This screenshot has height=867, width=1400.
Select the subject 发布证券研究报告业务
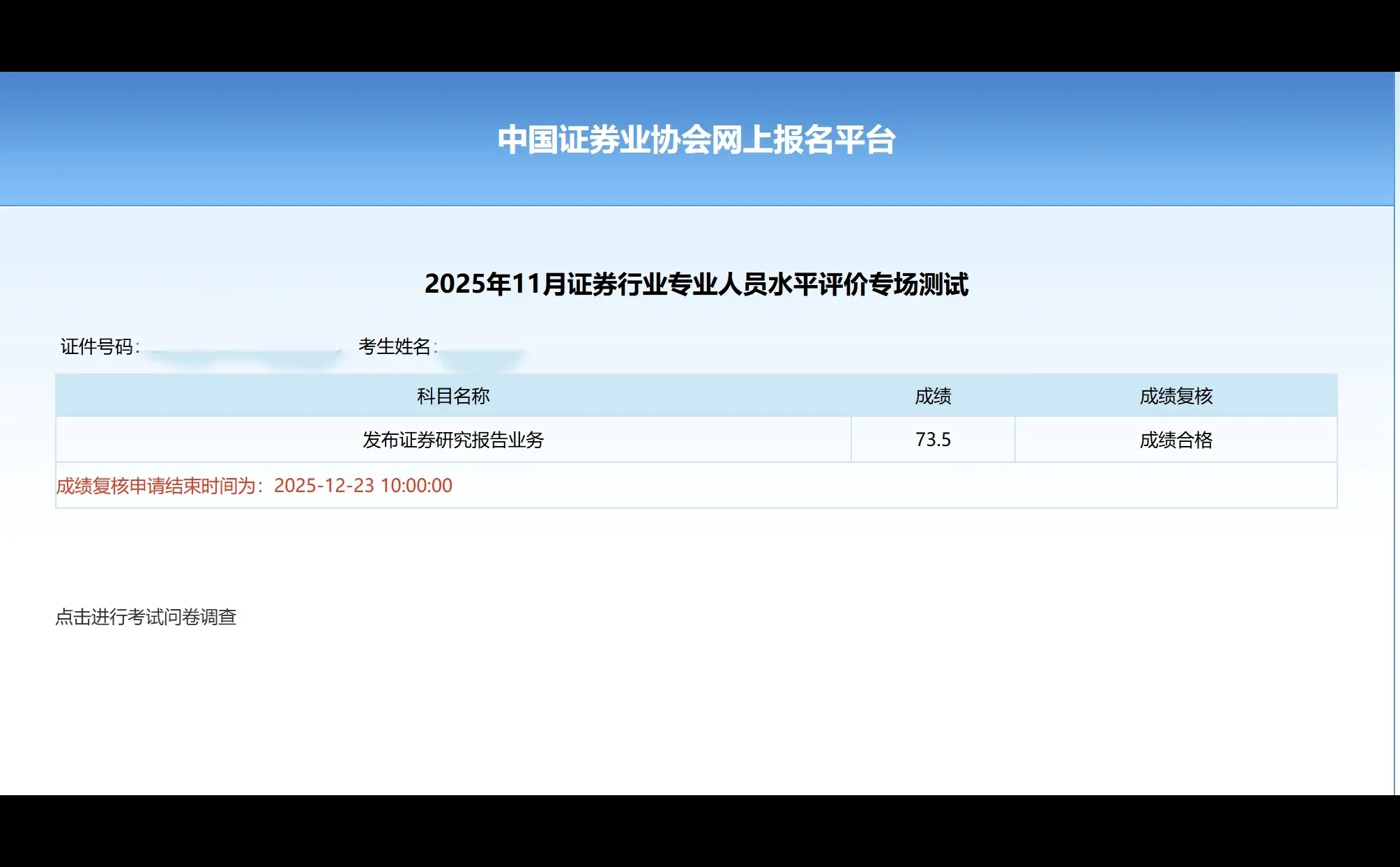pos(453,440)
